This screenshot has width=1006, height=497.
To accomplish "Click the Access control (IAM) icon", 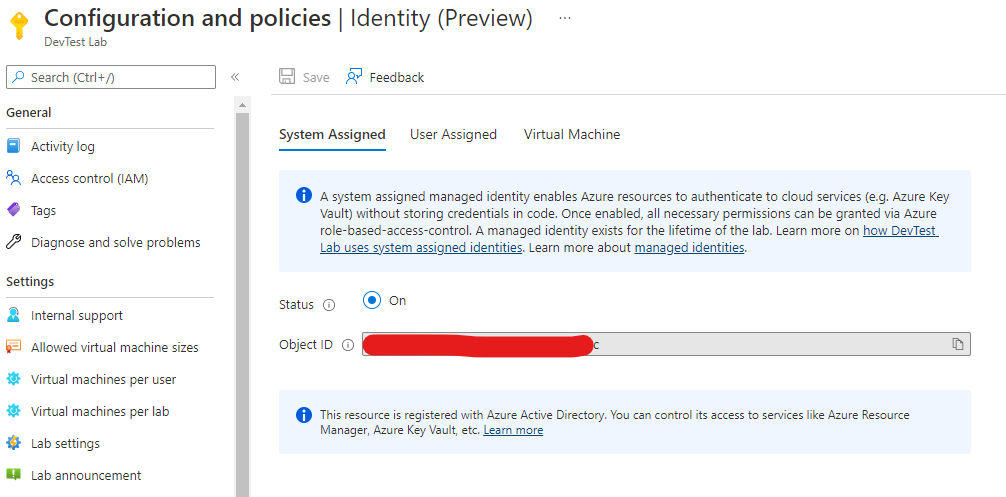I will pyautogui.click(x=13, y=178).
